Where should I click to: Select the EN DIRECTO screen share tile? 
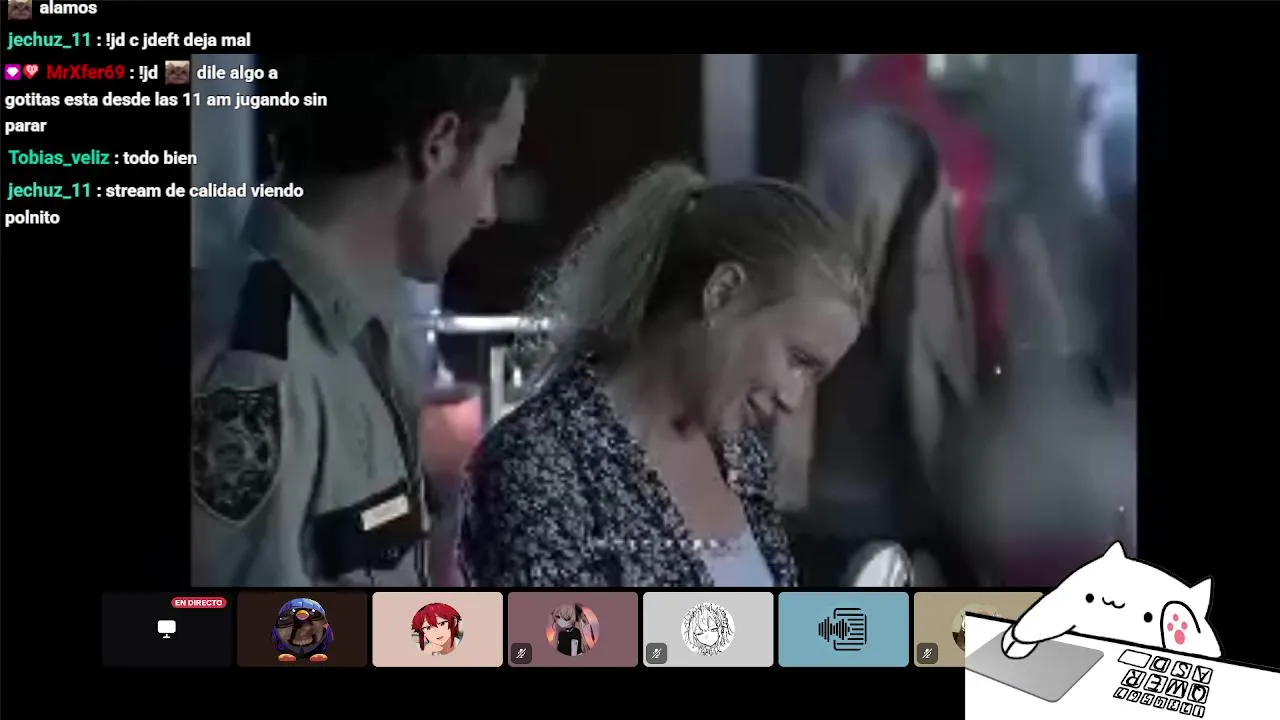point(167,629)
